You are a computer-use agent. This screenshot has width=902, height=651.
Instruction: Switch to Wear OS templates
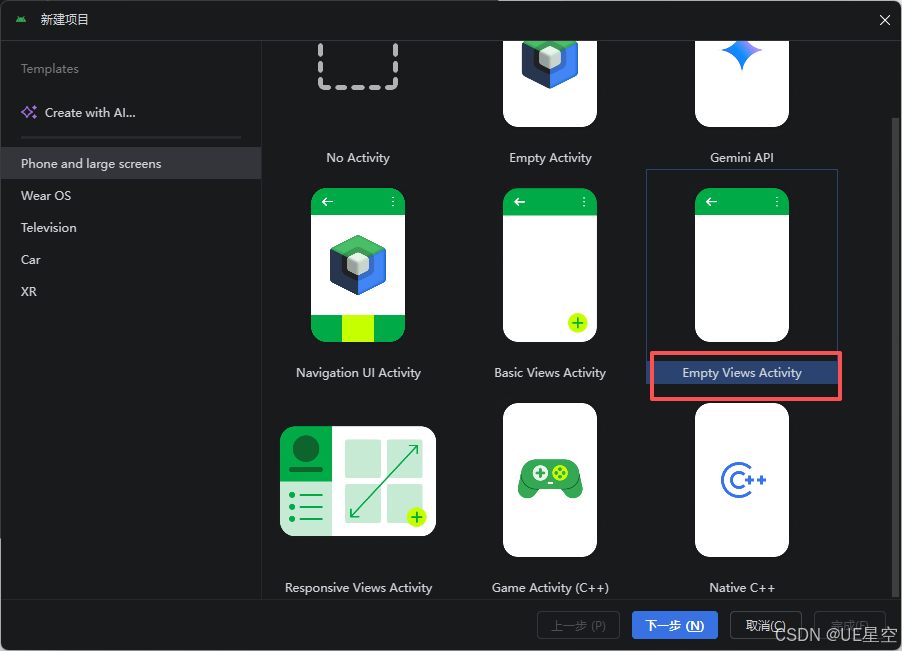131,196
